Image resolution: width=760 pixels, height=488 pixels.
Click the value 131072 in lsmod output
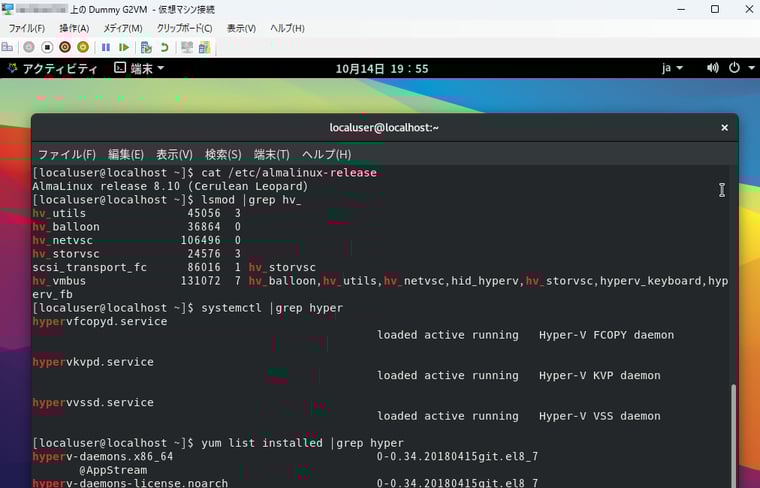[x=201, y=281]
